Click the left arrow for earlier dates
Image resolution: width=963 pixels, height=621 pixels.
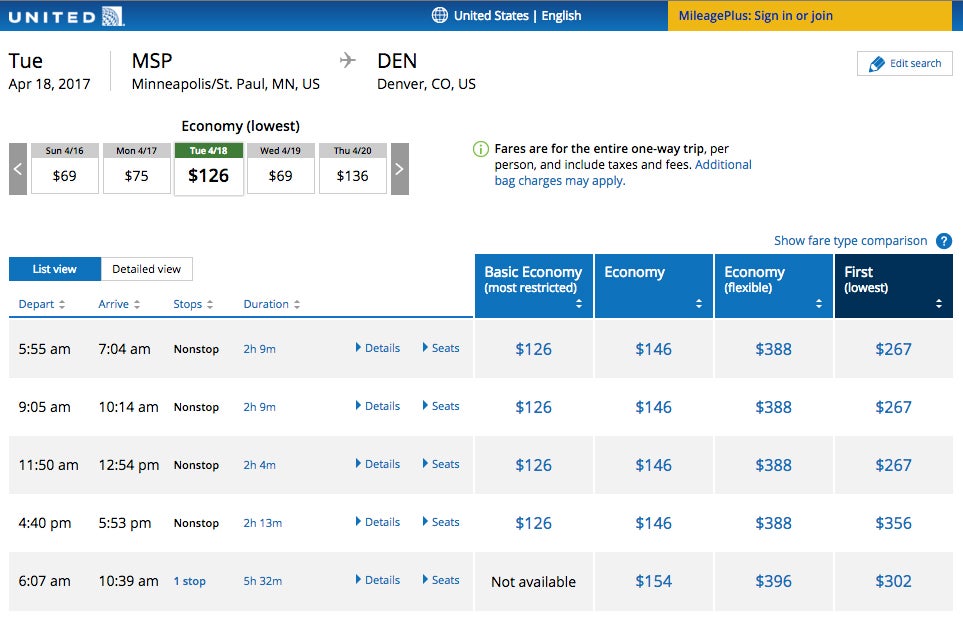[16, 168]
